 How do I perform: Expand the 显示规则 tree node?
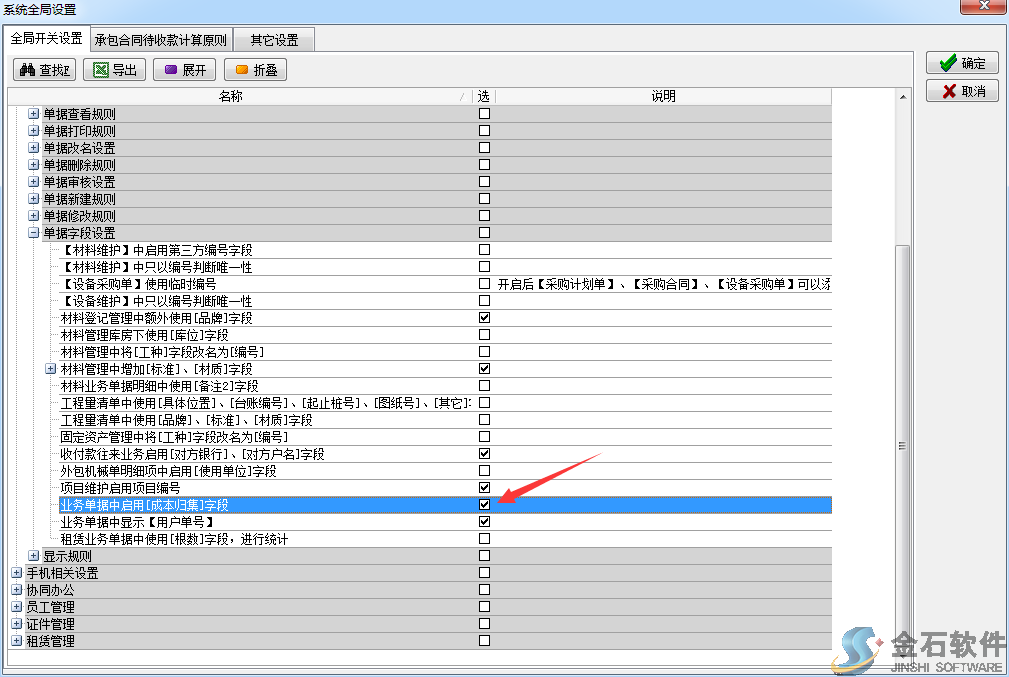pyautogui.click(x=33, y=556)
